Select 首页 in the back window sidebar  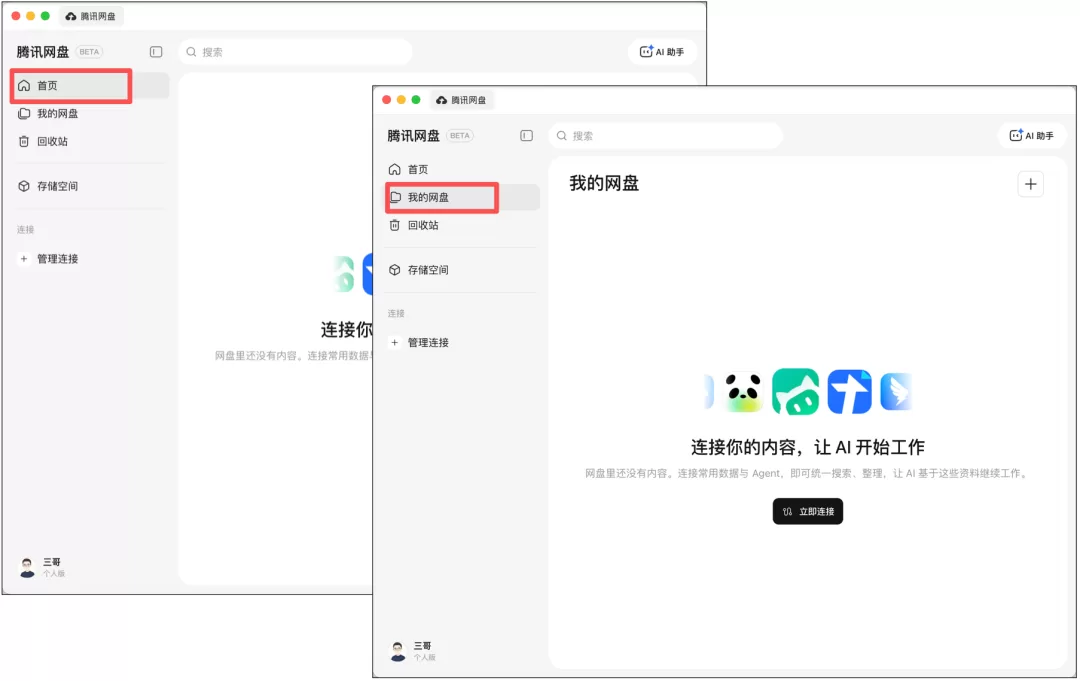click(x=90, y=85)
